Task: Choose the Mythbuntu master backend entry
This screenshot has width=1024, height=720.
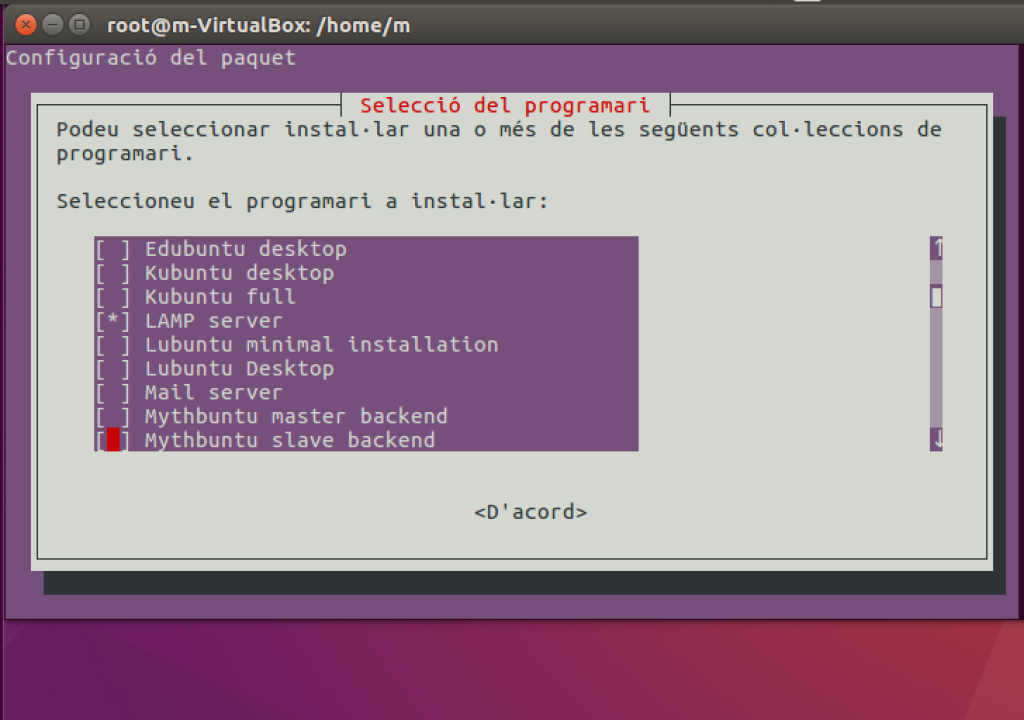Action: tap(296, 417)
